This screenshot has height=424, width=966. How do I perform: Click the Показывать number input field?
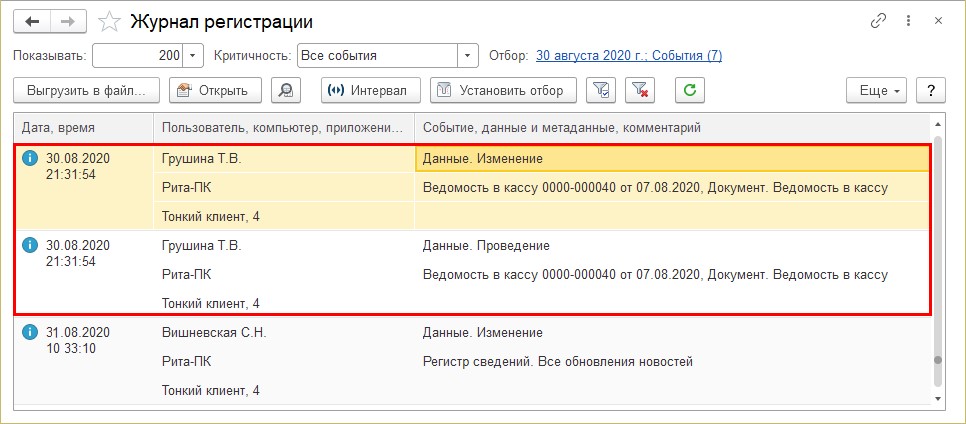(x=138, y=55)
